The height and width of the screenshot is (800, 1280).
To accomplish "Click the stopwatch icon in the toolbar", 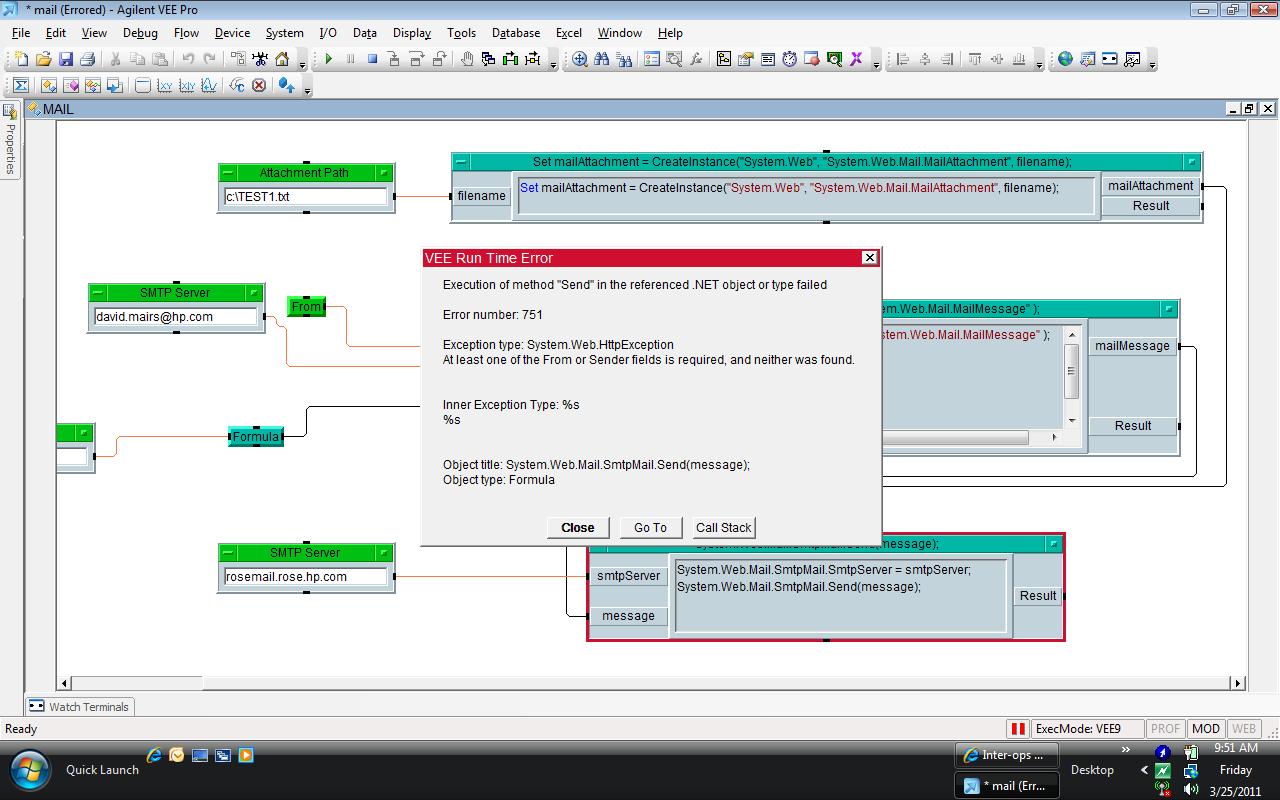I will pyautogui.click(x=789, y=60).
